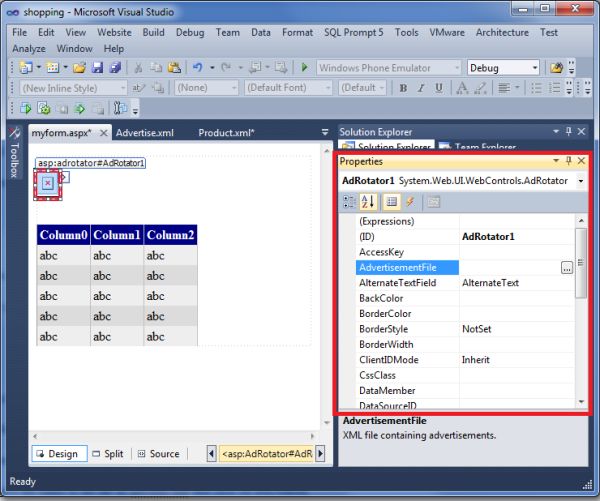Click the Start Debugging green arrow
The width and height of the screenshot is (600, 501).
tap(305, 68)
